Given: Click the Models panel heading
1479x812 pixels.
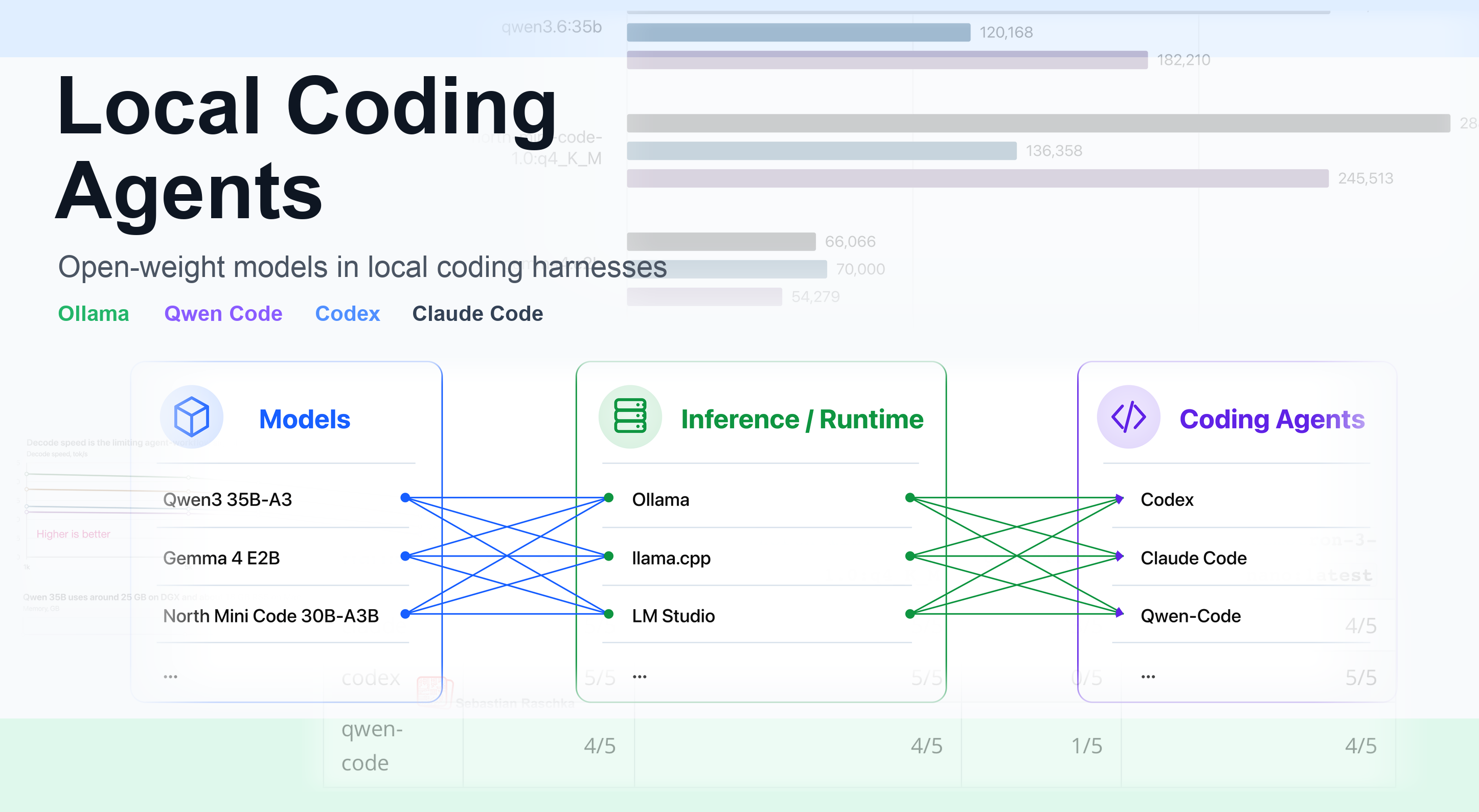Looking at the screenshot, I should (304, 419).
